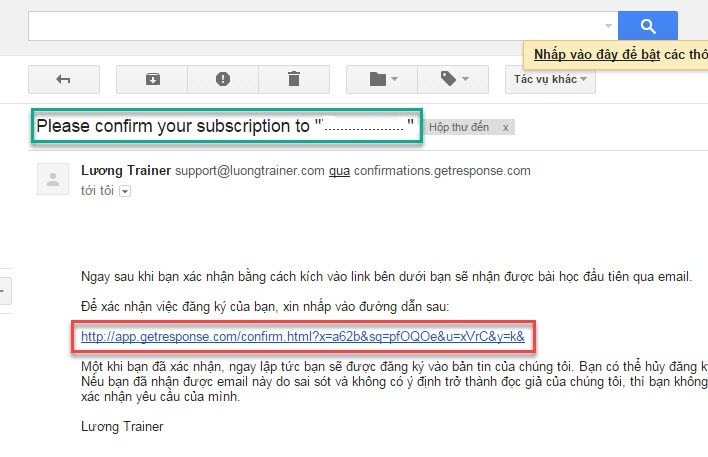Viewport: 708px width, 457px height.
Task: Remove the Hộp thư đến label via x
Action: (506, 128)
